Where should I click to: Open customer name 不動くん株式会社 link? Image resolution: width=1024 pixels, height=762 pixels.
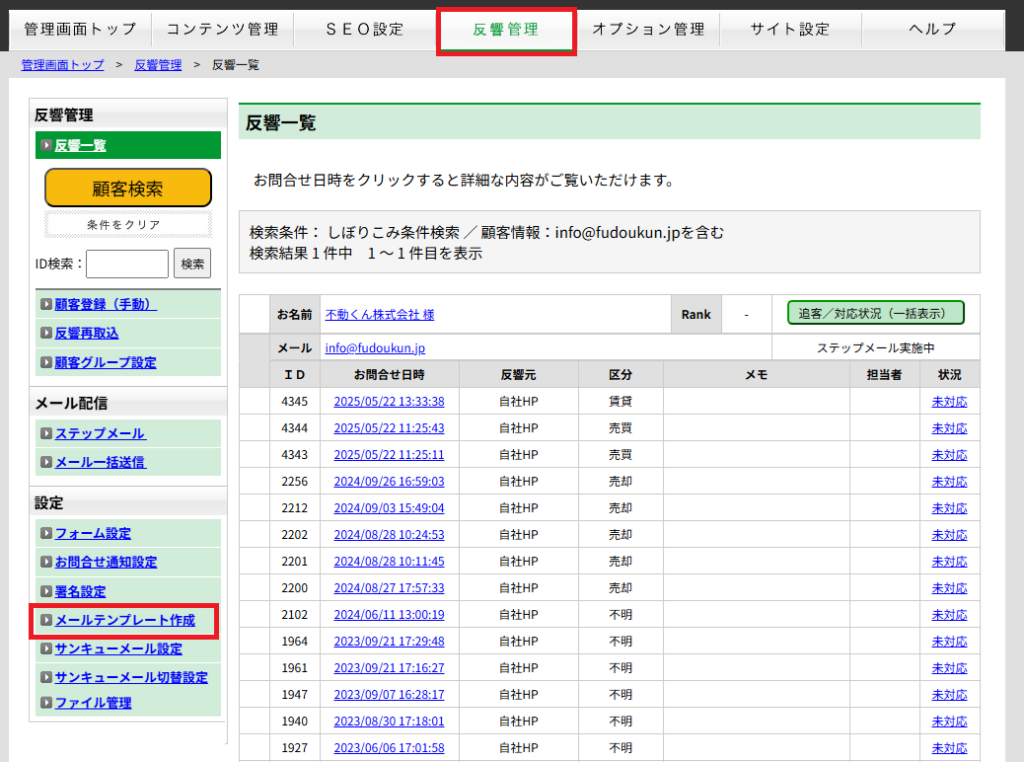point(379,314)
